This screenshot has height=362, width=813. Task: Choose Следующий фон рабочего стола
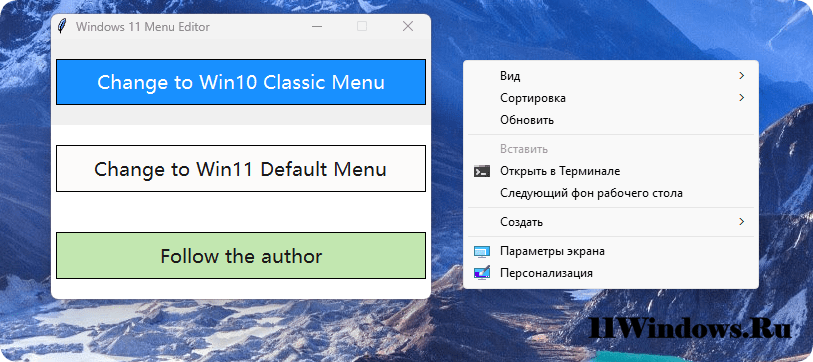[x=611, y=193]
